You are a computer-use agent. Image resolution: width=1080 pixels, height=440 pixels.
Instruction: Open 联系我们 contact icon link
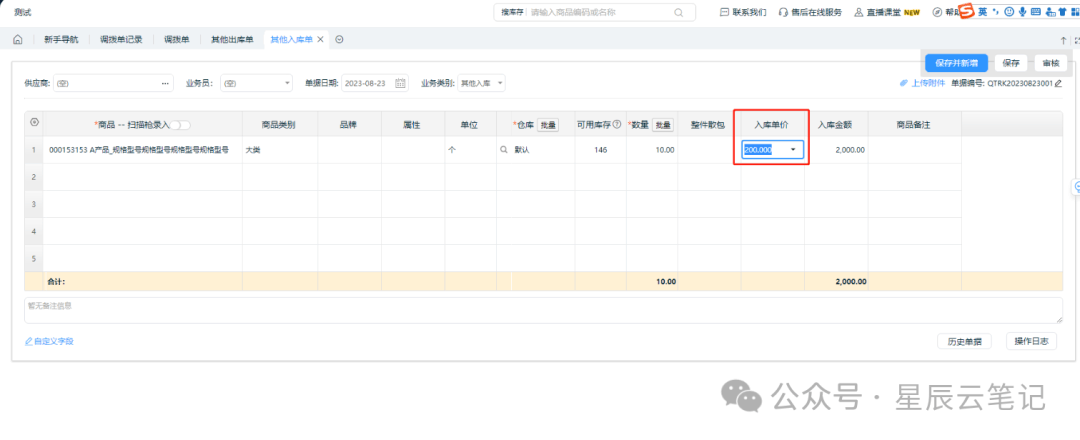coord(742,12)
